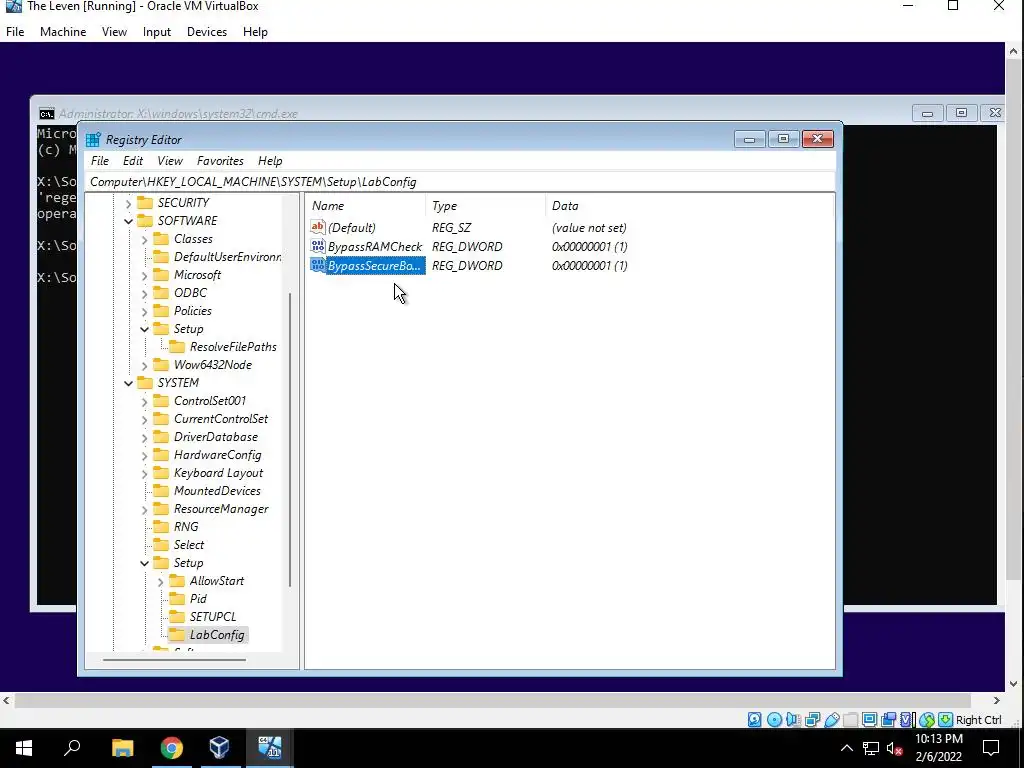Open VirtualBox Input menu

[157, 31]
